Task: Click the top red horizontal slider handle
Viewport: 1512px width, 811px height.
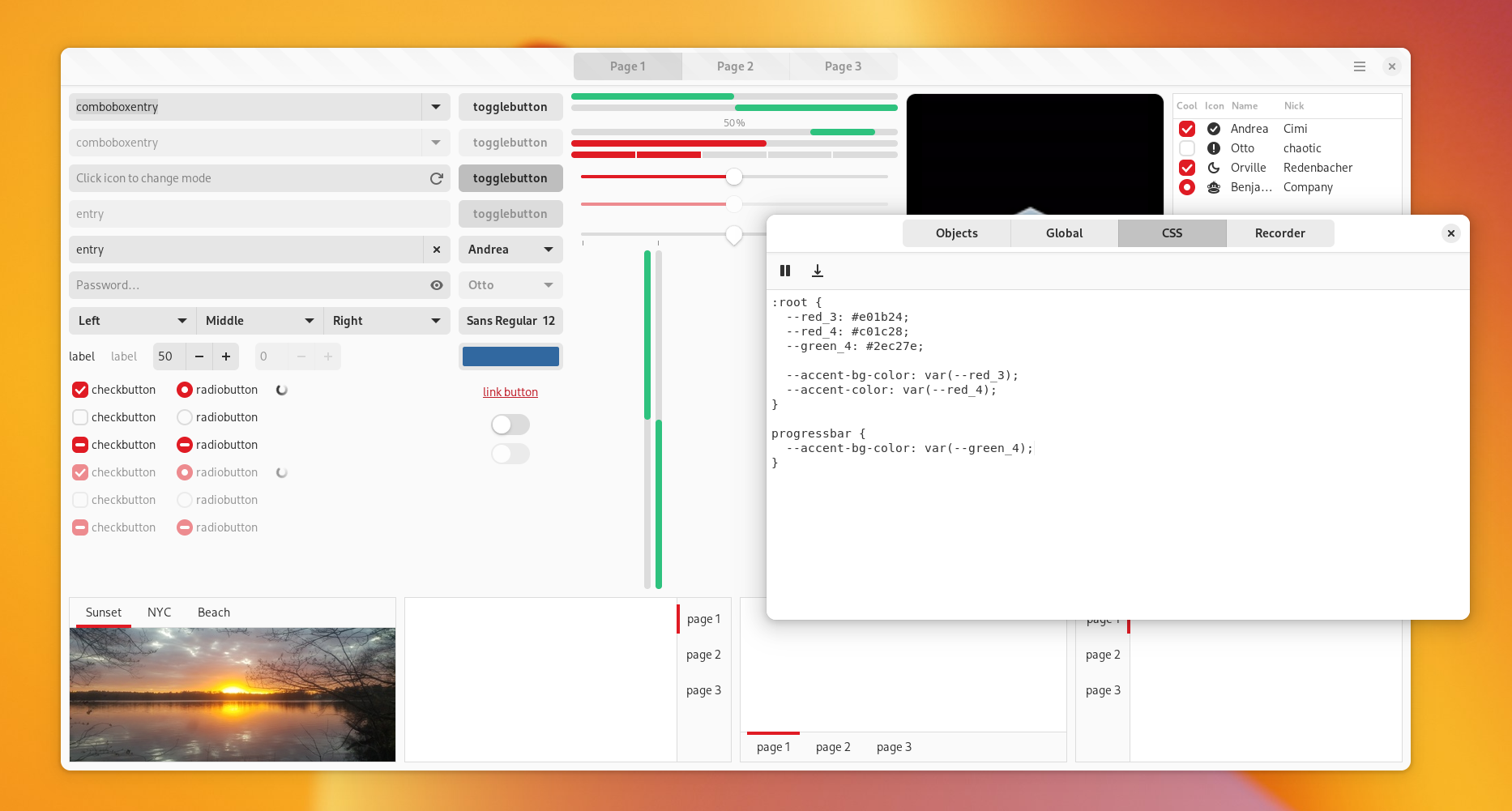Action: [734, 177]
